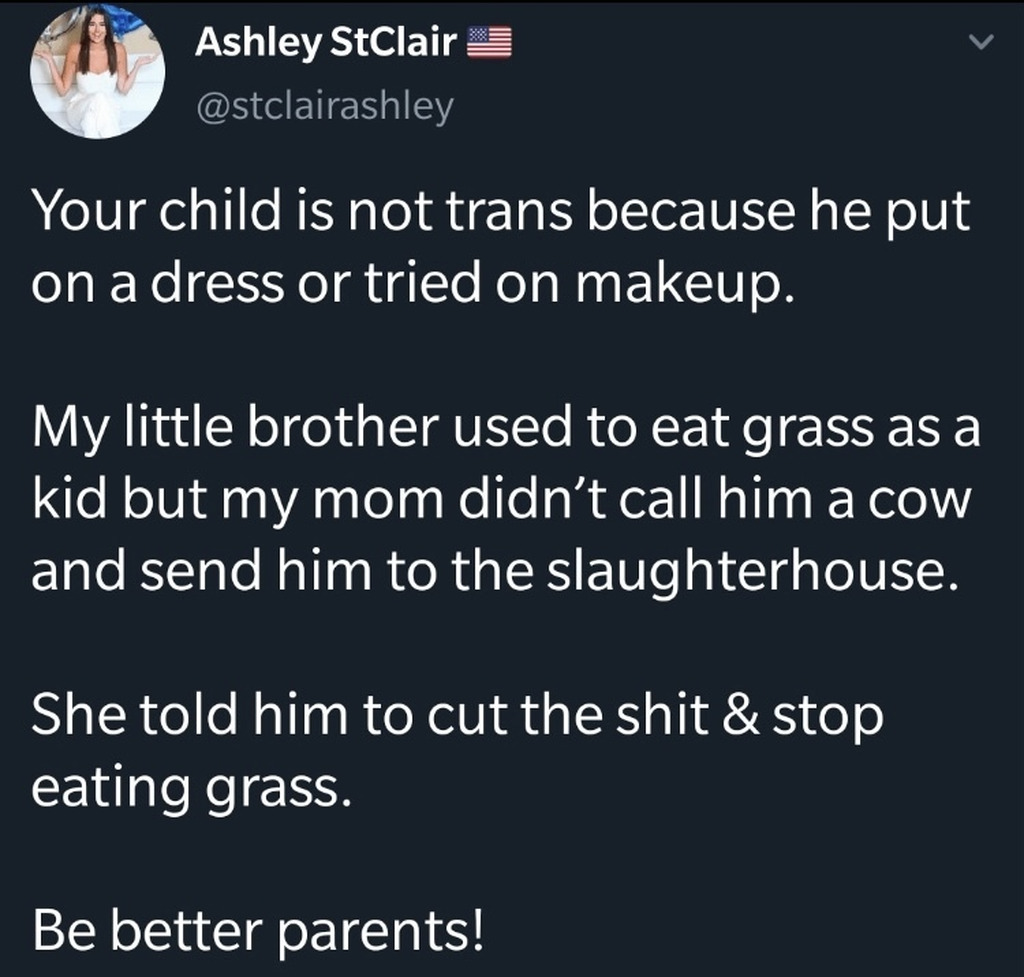Image resolution: width=1024 pixels, height=977 pixels.
Task: Select the line "She told him to cut"
Action: pos(457,716)
